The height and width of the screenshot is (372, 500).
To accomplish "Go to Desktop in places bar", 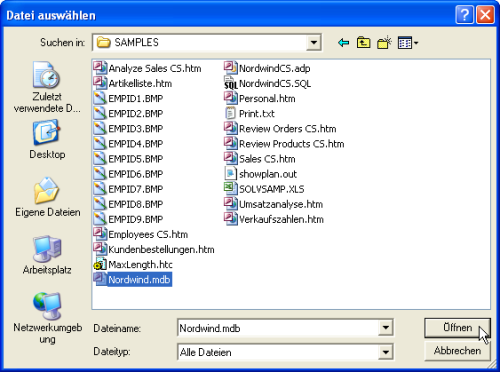I will click(47, 140).
